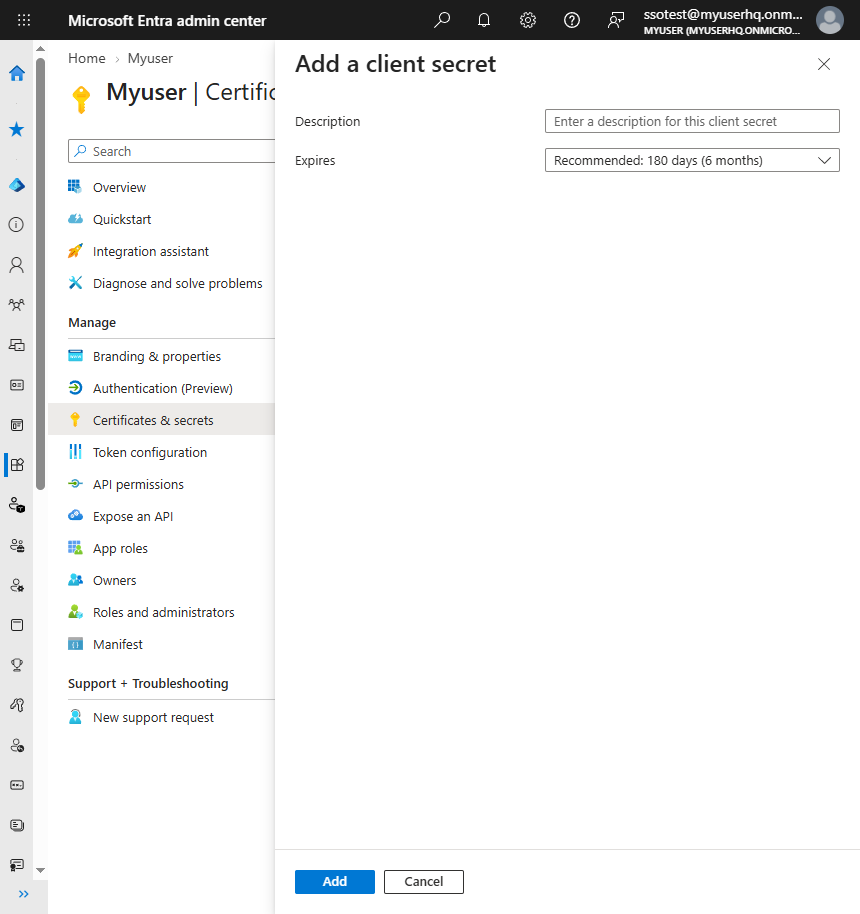Open Integration assistant
860x914 pixels.
click(150, 252)
